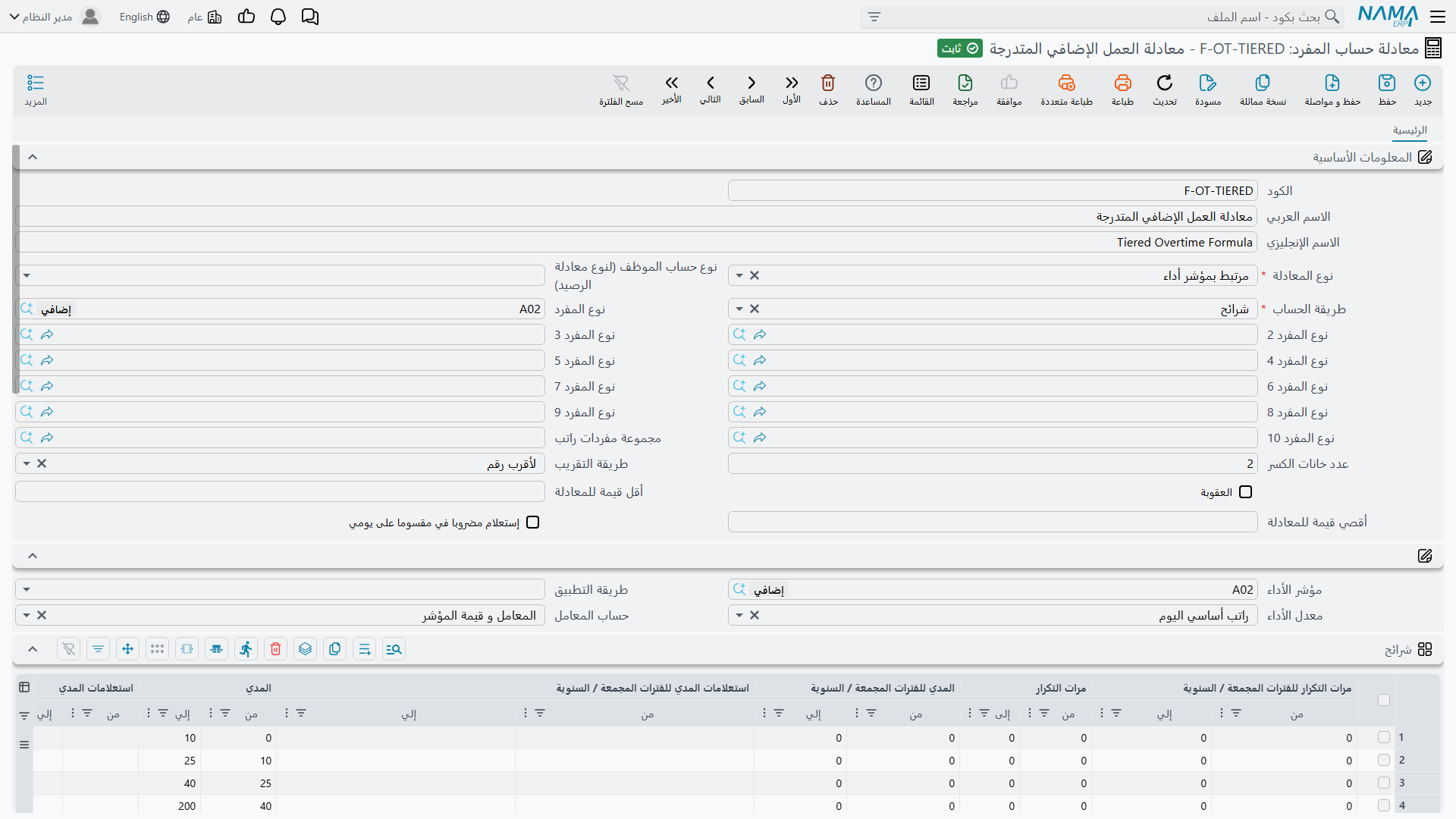
Task: Toggle إستعلام مضروبا في مقسوما على يومي checkbox
Action: click(x=533, y=522)
